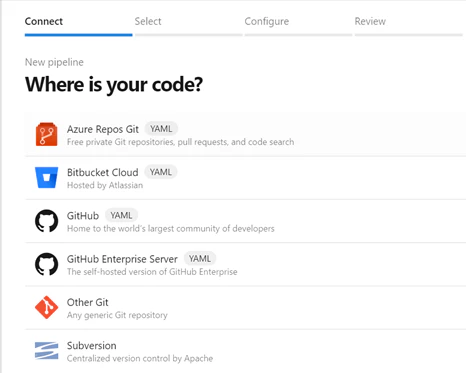Choose Azure Repos Git as source
Image resolution: width=466 pixels, height=373 pixels.
[245, 134]
